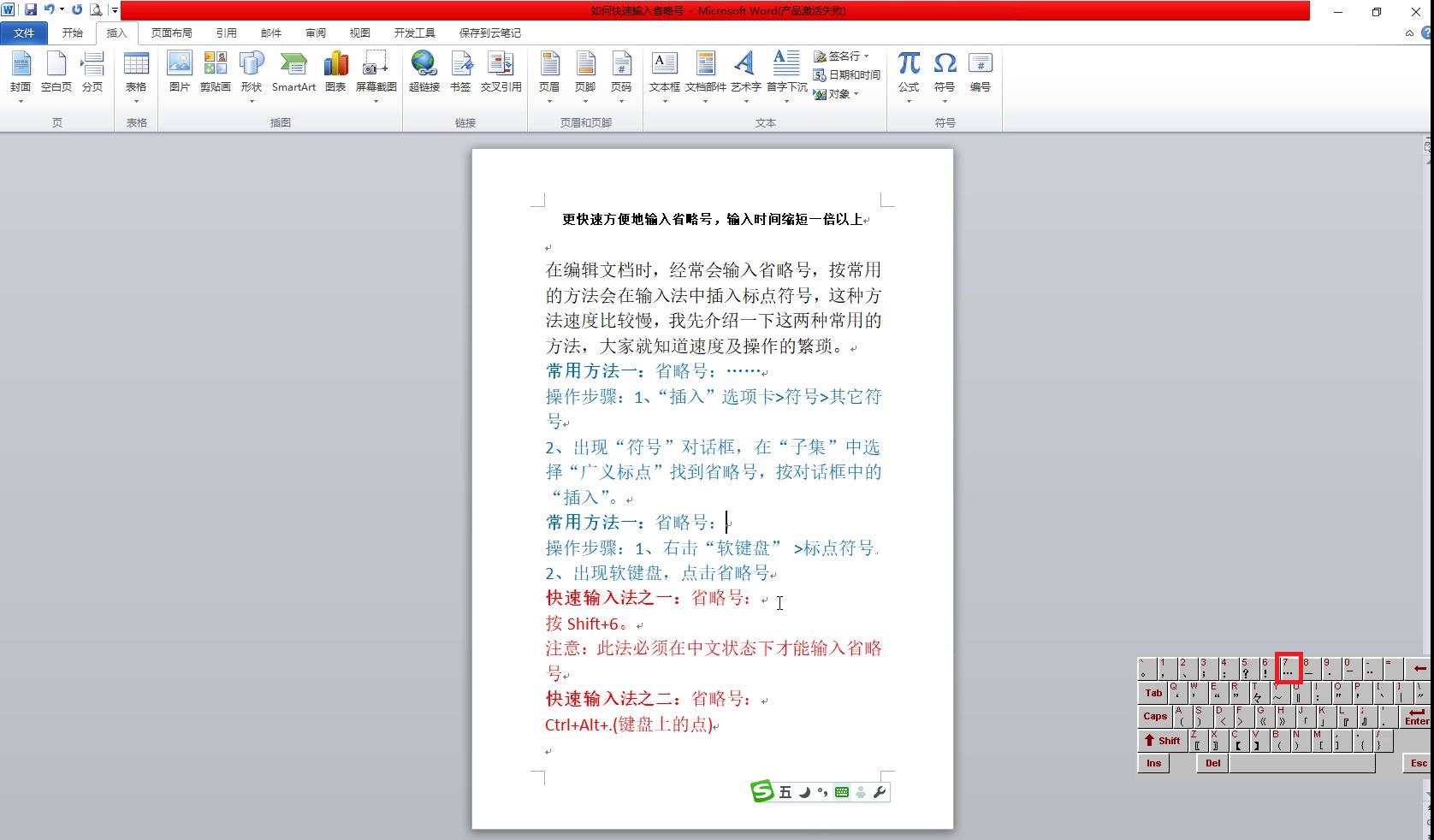Image resolution: width=1434 pixels, height=840 pixels.
Task: Toggle the Ins key on soft keyboard
Action: 1153,763
